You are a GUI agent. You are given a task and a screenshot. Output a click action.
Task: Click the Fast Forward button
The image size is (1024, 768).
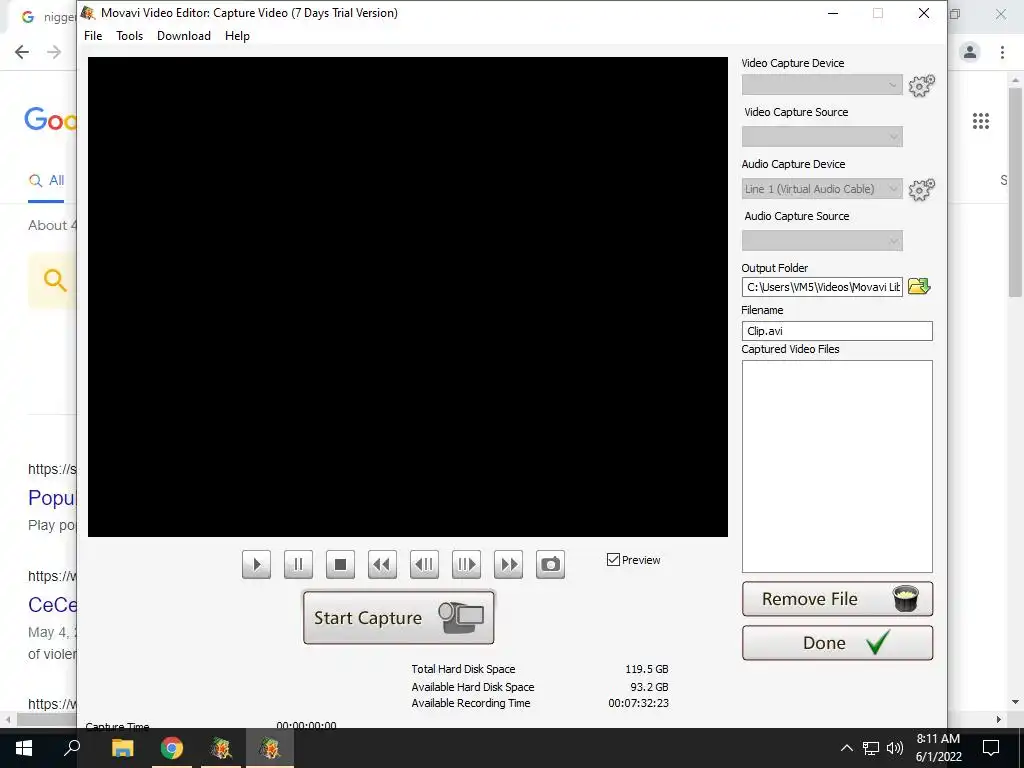coord(508,564)
